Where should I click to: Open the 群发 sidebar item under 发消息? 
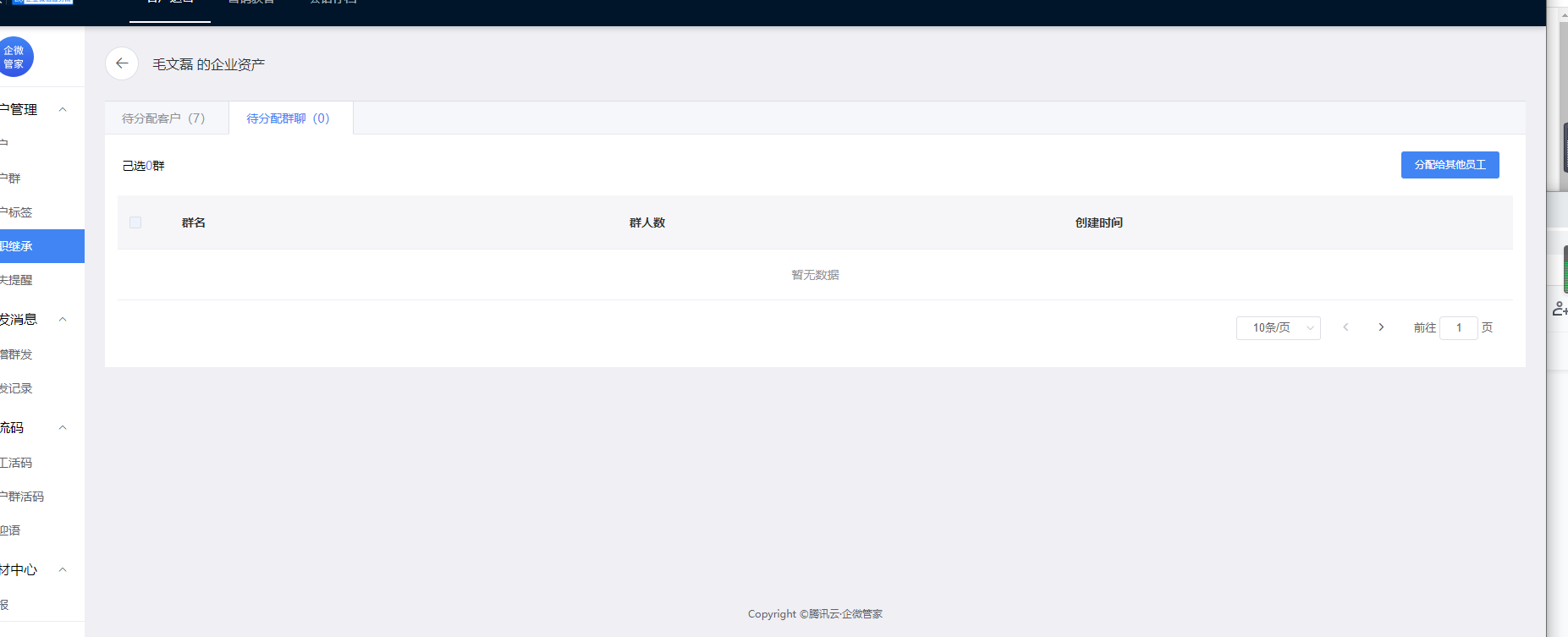[42, 354]
